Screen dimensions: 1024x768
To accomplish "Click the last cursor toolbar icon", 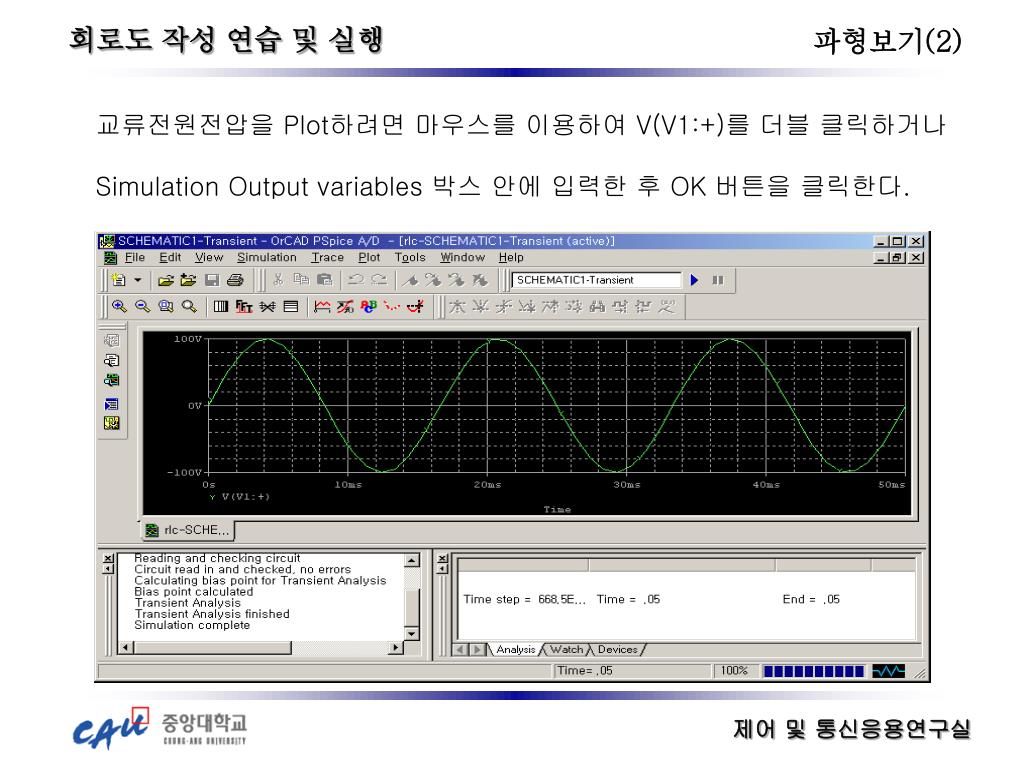I will [x=666, y=306].
